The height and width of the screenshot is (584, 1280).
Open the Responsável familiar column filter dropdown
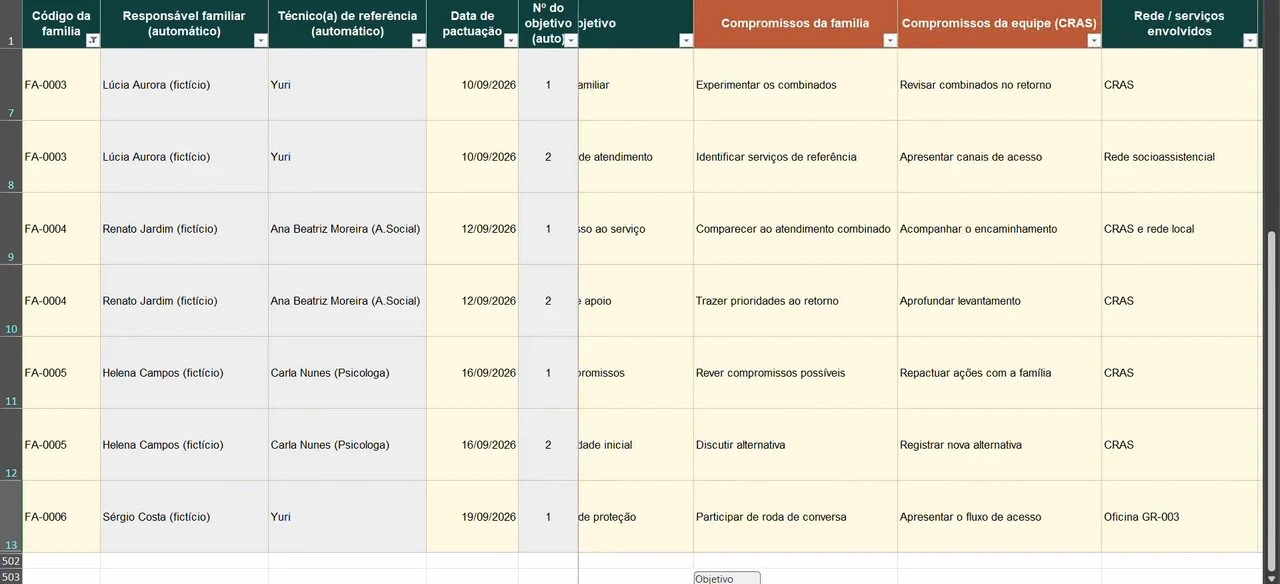tap(261, 41)
